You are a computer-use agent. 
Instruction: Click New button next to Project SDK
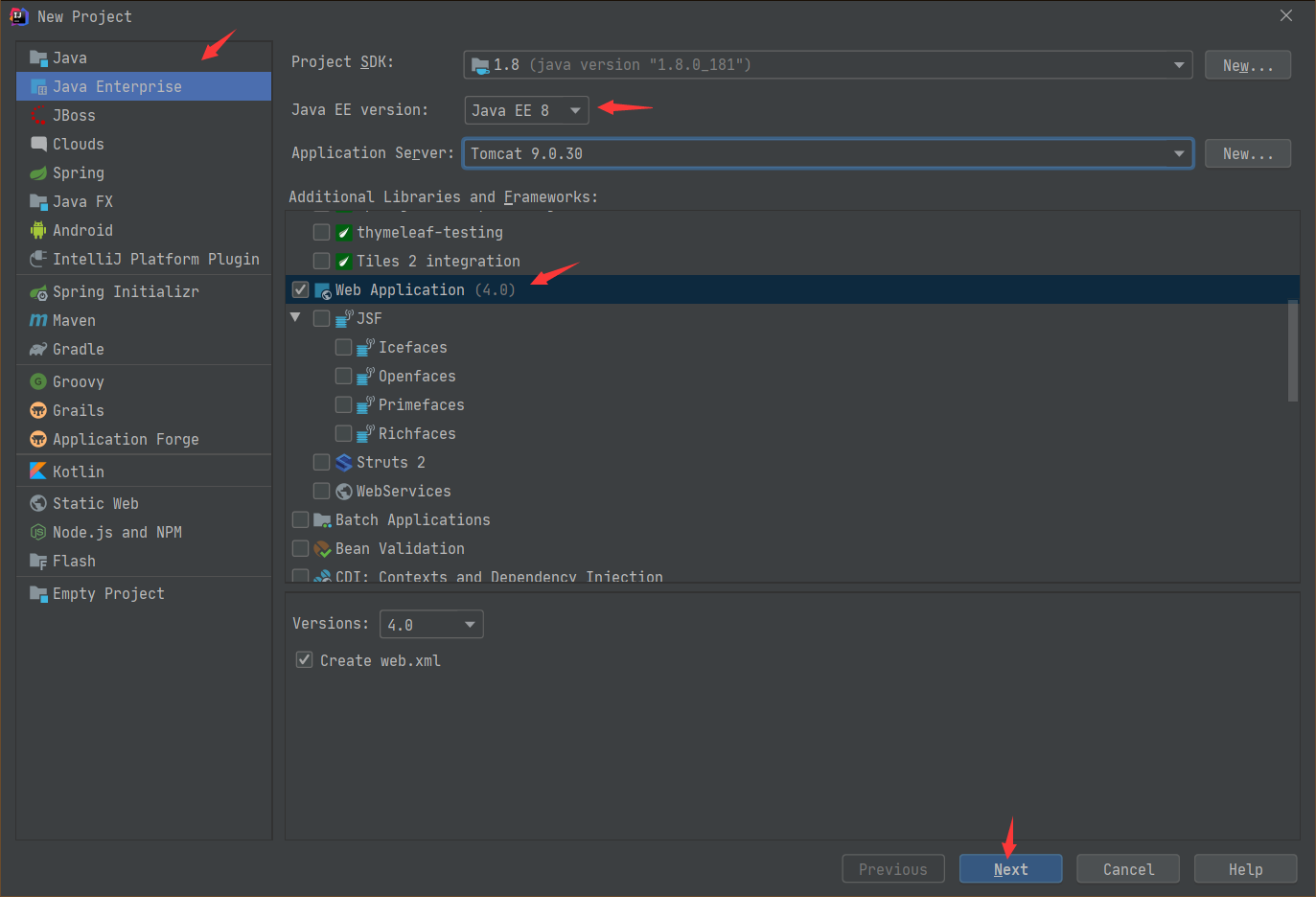(1248, 65)
